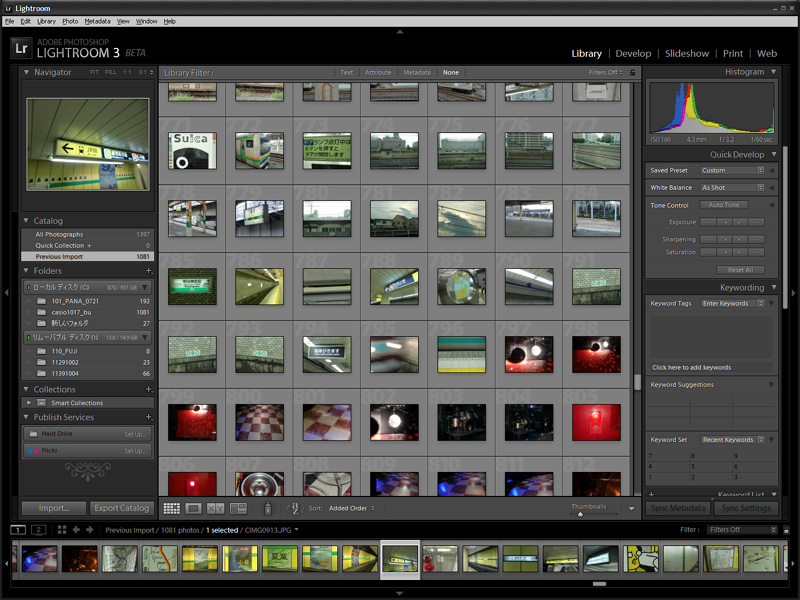800x600 pixels.
Task: Select the Grid view icon
Action: click(171, 508)
